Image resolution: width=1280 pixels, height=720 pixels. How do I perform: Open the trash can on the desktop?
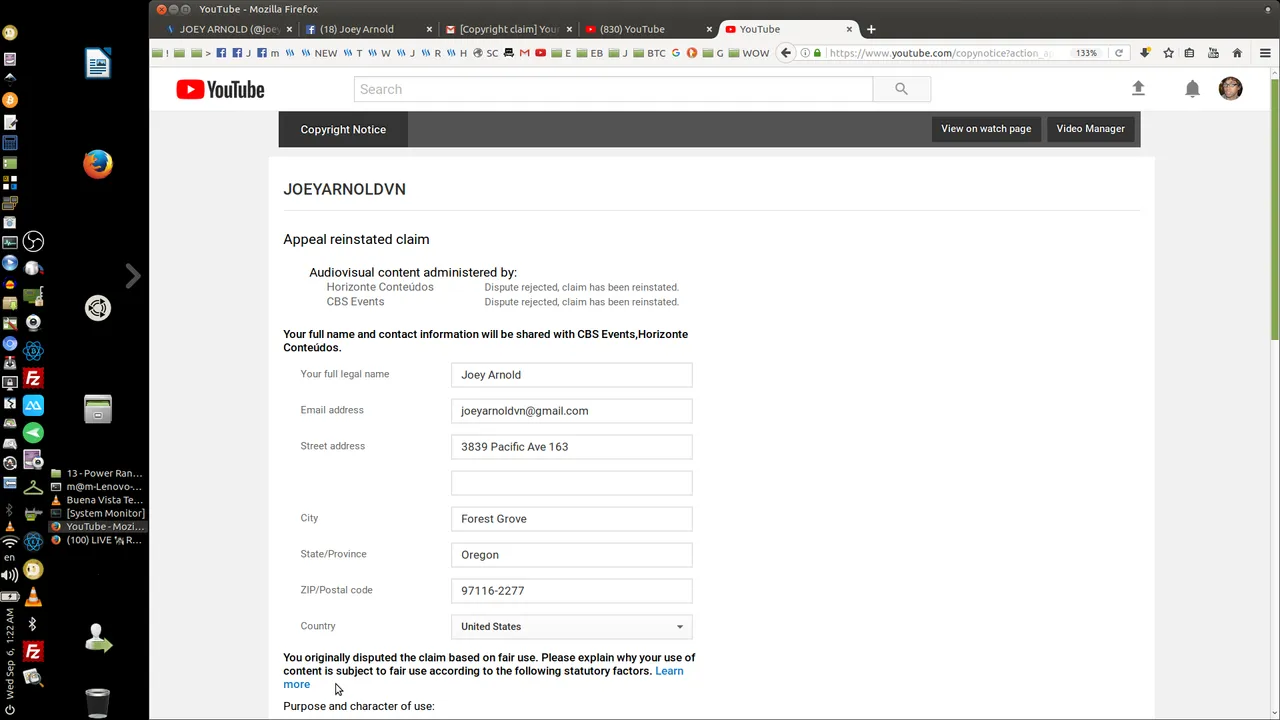[98, 702]
